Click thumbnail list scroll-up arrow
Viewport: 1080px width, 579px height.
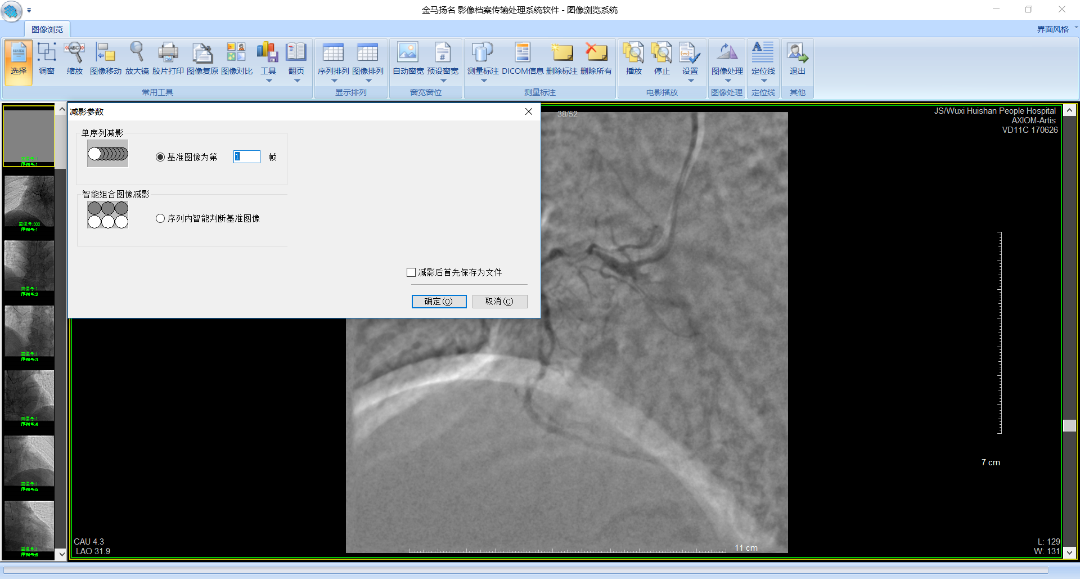(61, 109)
